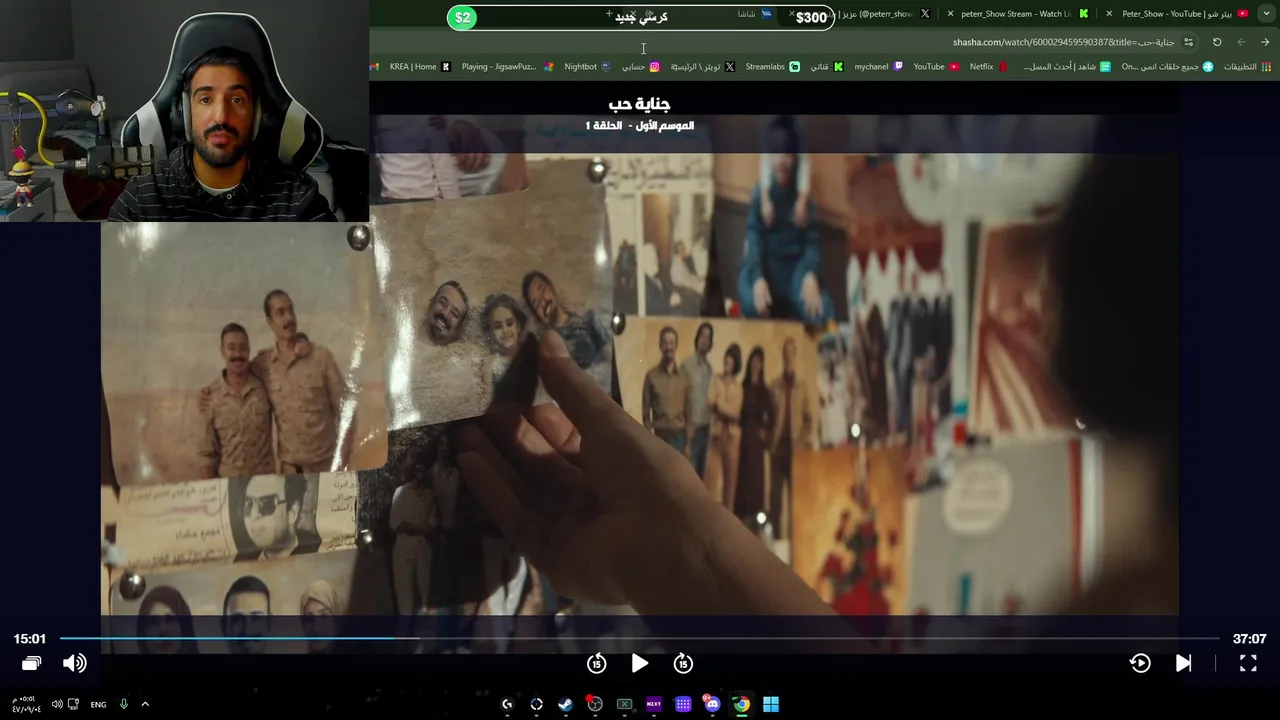Open the شاهد bookmark

pos(1067,67)
